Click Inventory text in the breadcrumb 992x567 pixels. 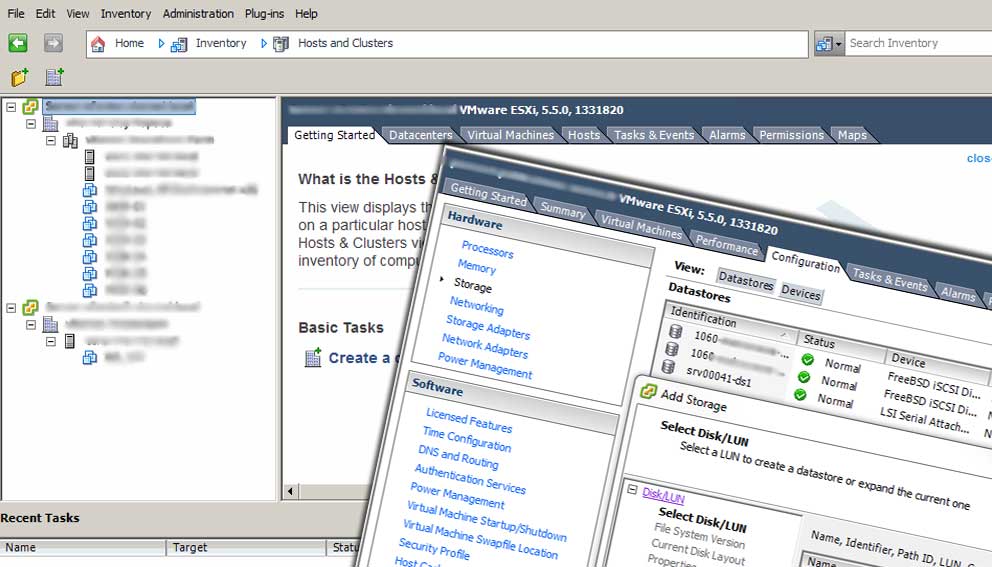[x=221, y=43]
